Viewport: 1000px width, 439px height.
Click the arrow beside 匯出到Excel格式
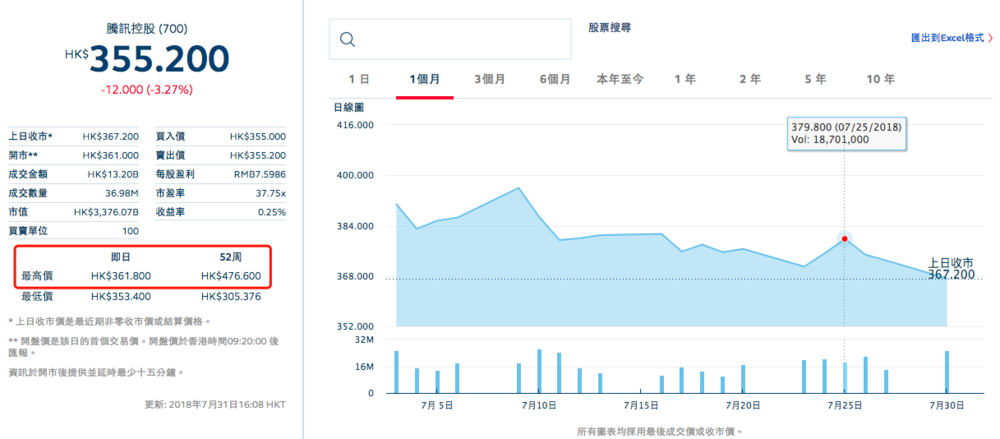point(990,39)
